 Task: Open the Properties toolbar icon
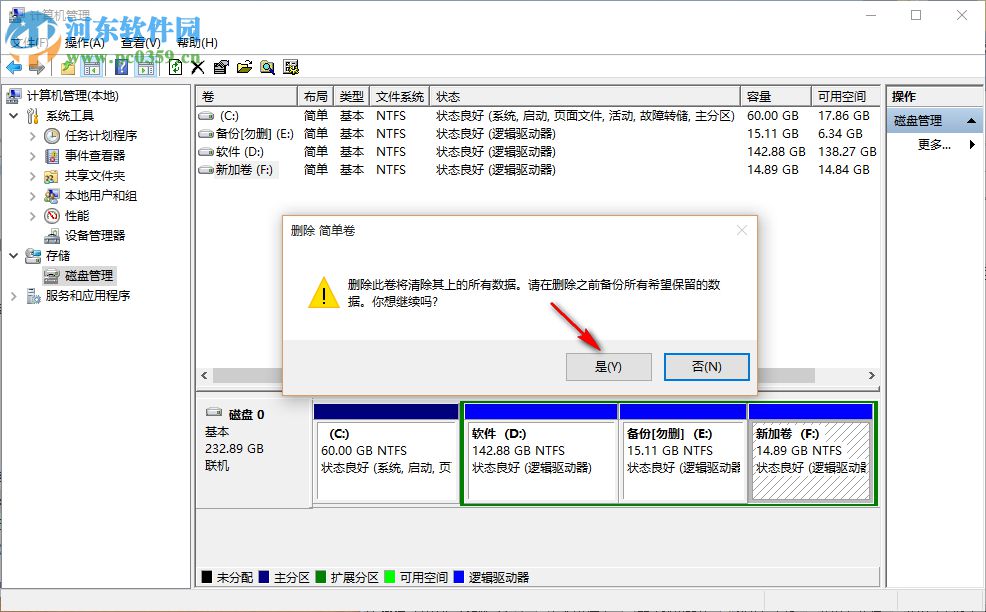[x=220, y=67]
